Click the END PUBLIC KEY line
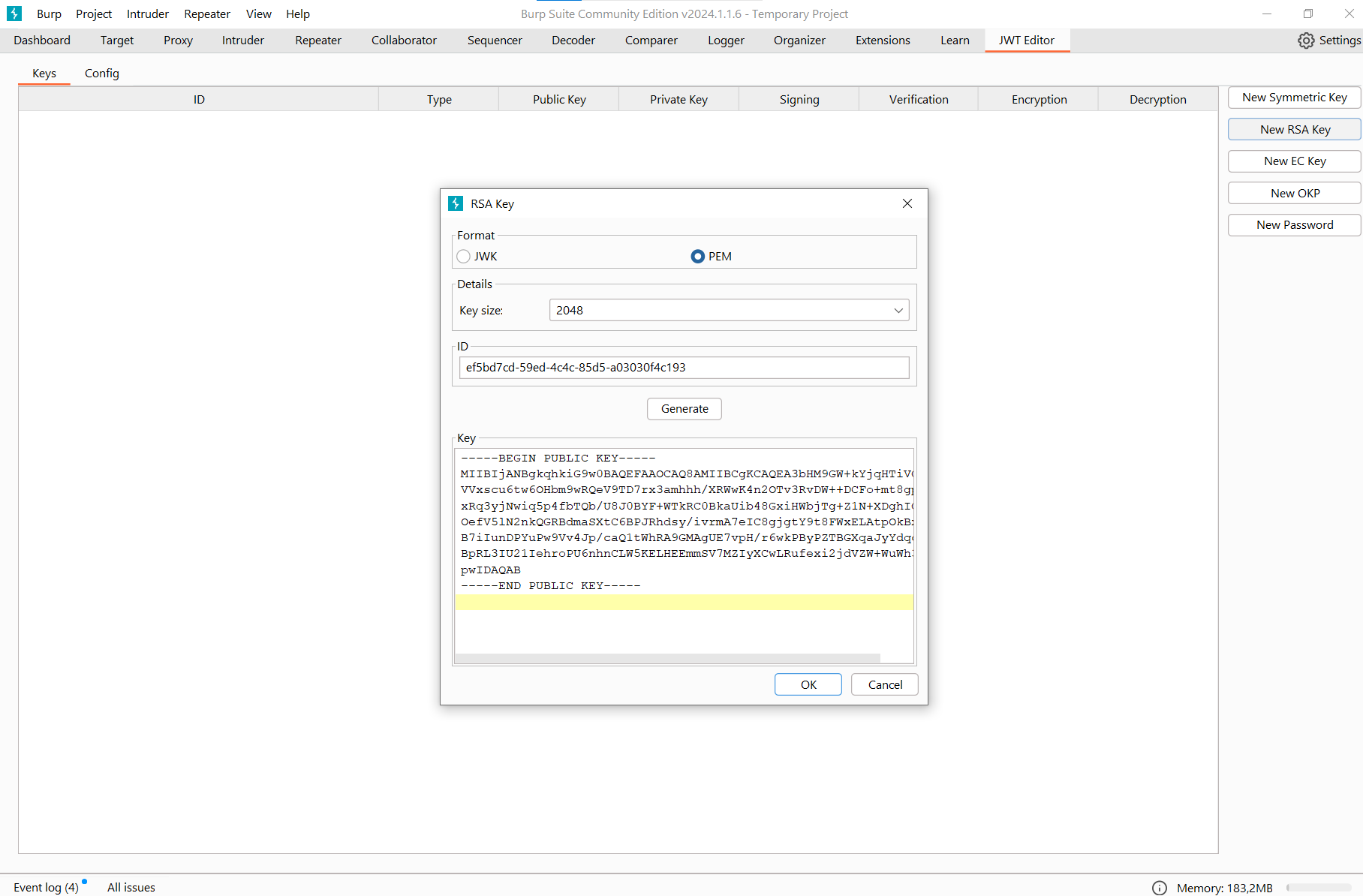Viewport: 1363px width, 896px height. click(x=550, y=586)
